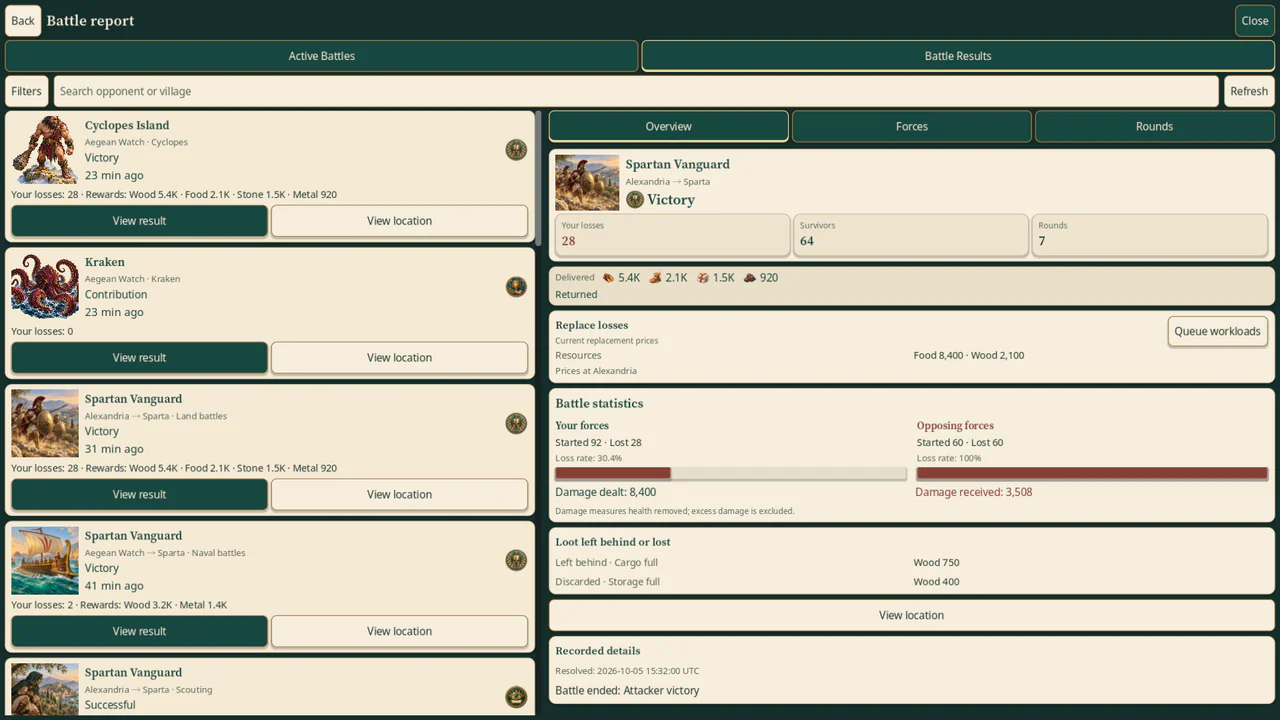Close the battle report

point(1254,20)
